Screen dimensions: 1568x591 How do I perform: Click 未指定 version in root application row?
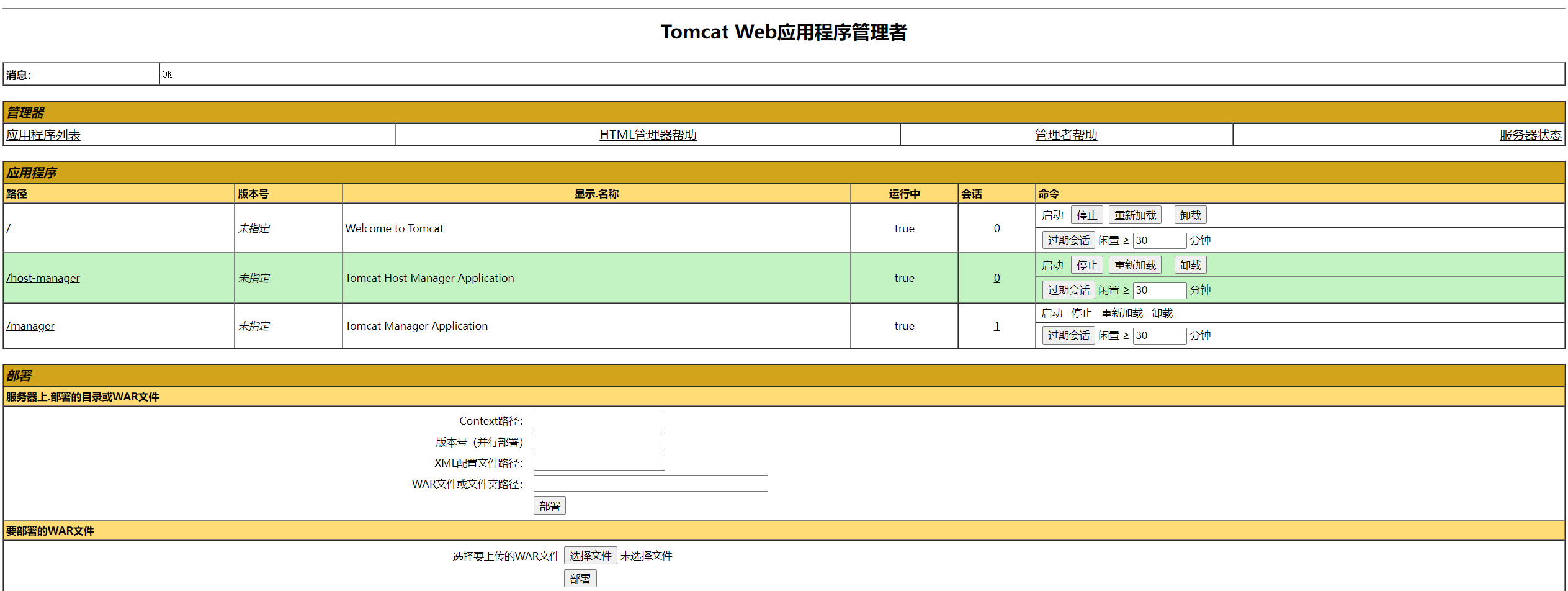(254, 228)
